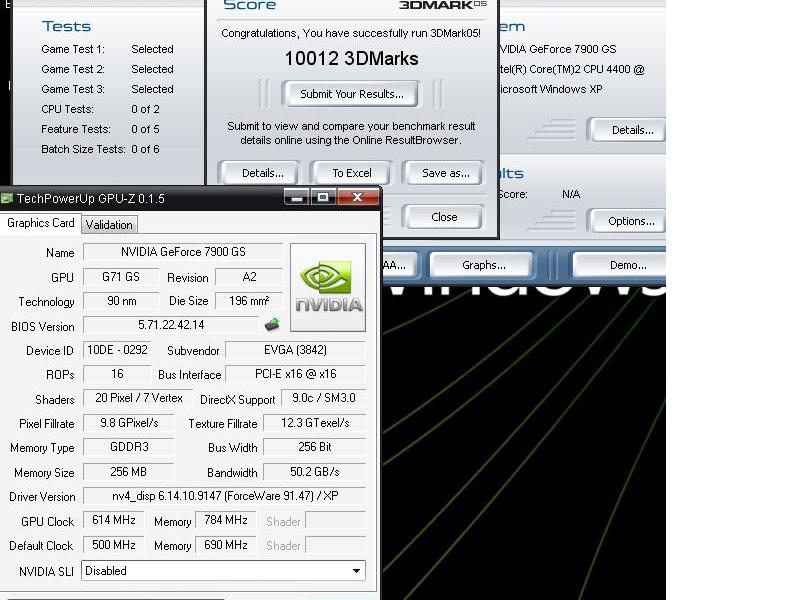Click the Game Test 3 Selected value
The image size is (800, 600).
click(x=153, y=89)
